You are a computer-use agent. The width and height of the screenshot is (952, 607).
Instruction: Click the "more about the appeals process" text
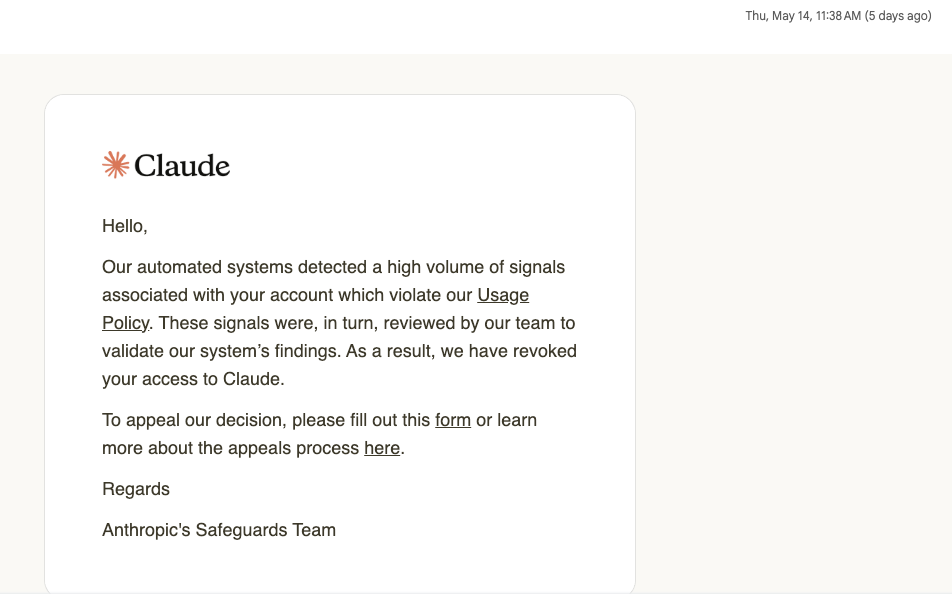click(231, 448)
